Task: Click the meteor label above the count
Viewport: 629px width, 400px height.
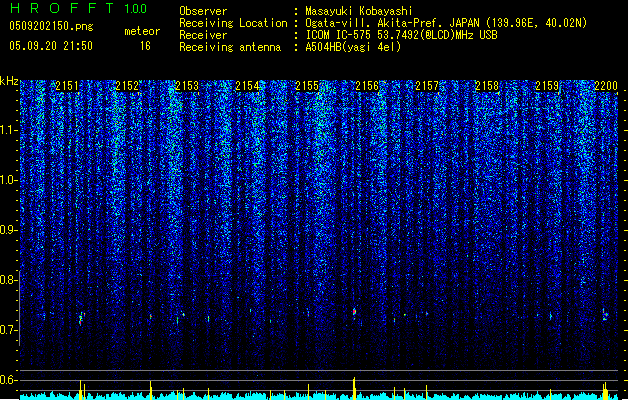Action: [x=142, y=31]
